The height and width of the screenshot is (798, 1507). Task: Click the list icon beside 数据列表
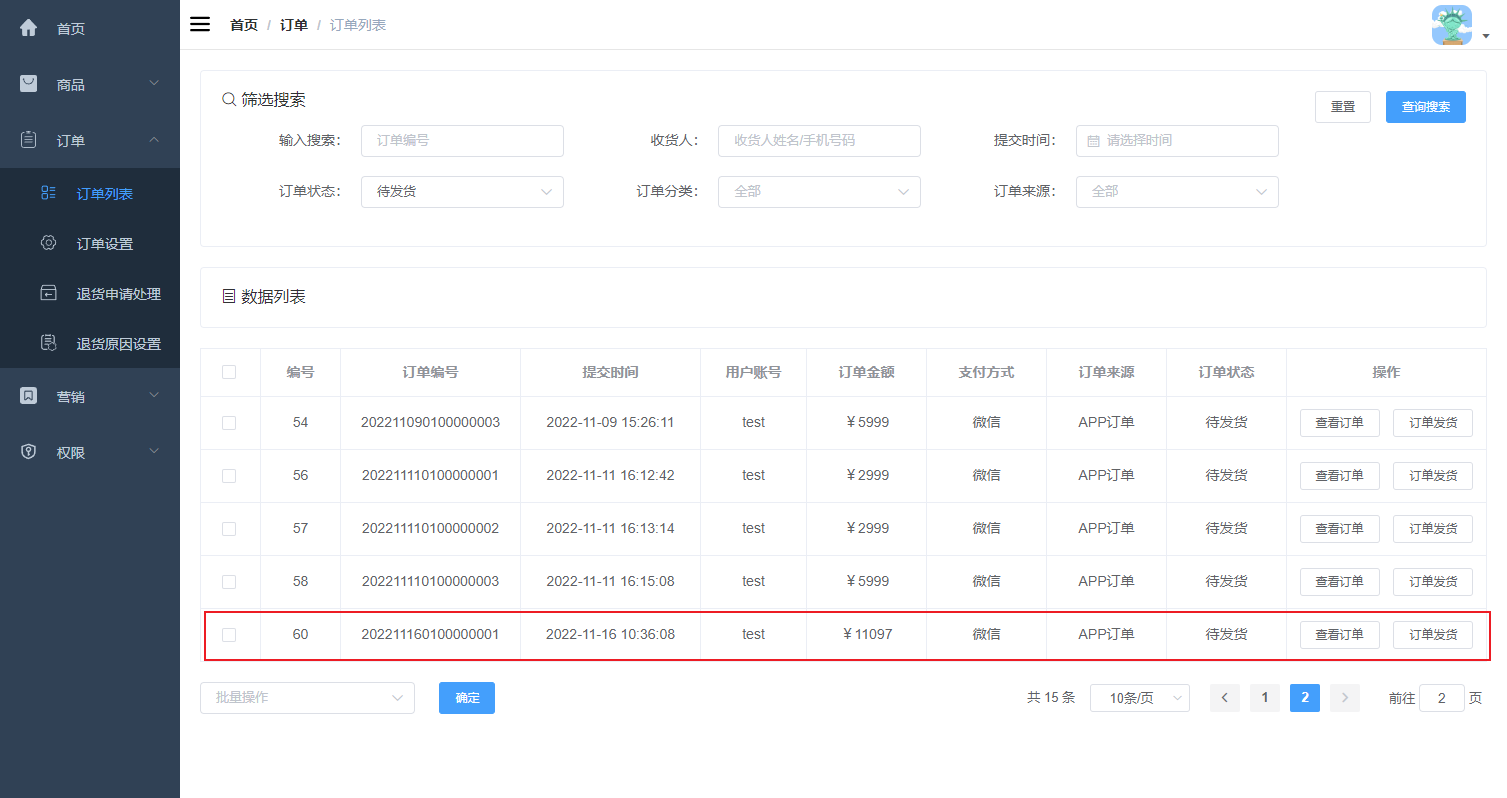point(229,296)
